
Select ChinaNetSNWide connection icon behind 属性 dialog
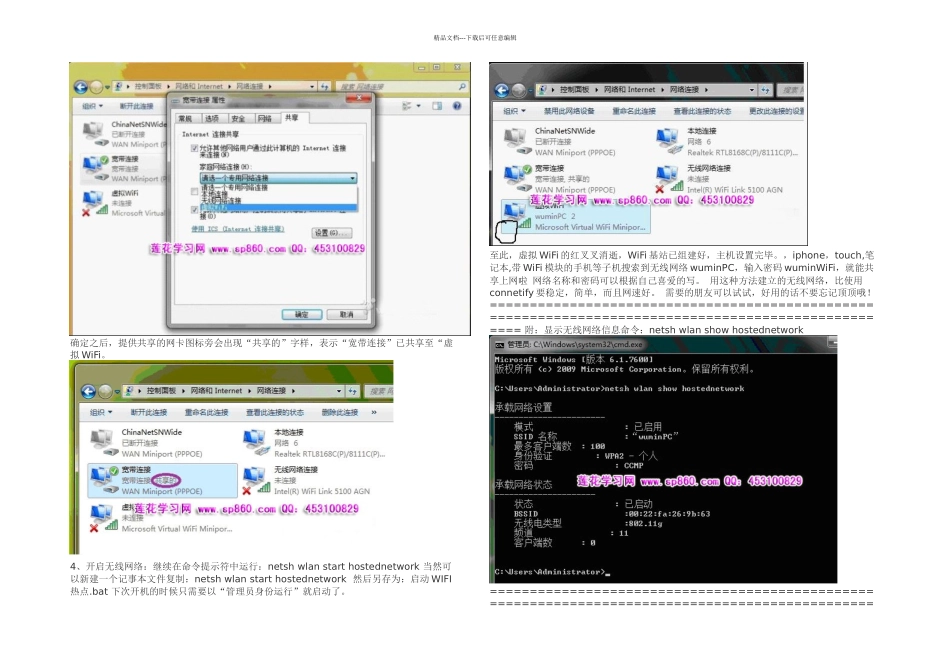point(94,133)
